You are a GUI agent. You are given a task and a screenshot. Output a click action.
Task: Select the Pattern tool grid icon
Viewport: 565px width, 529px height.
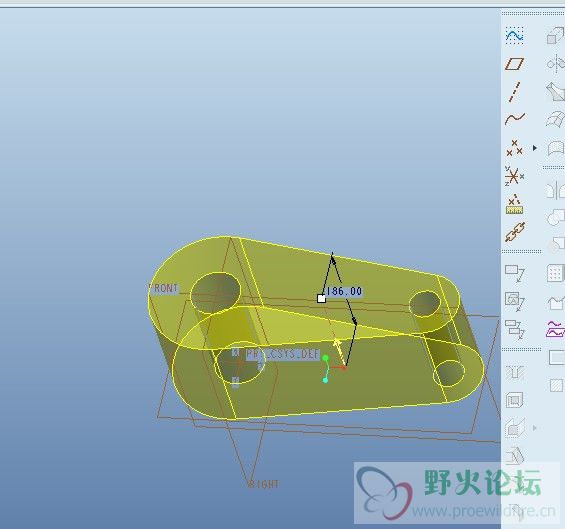pos(556,274)
